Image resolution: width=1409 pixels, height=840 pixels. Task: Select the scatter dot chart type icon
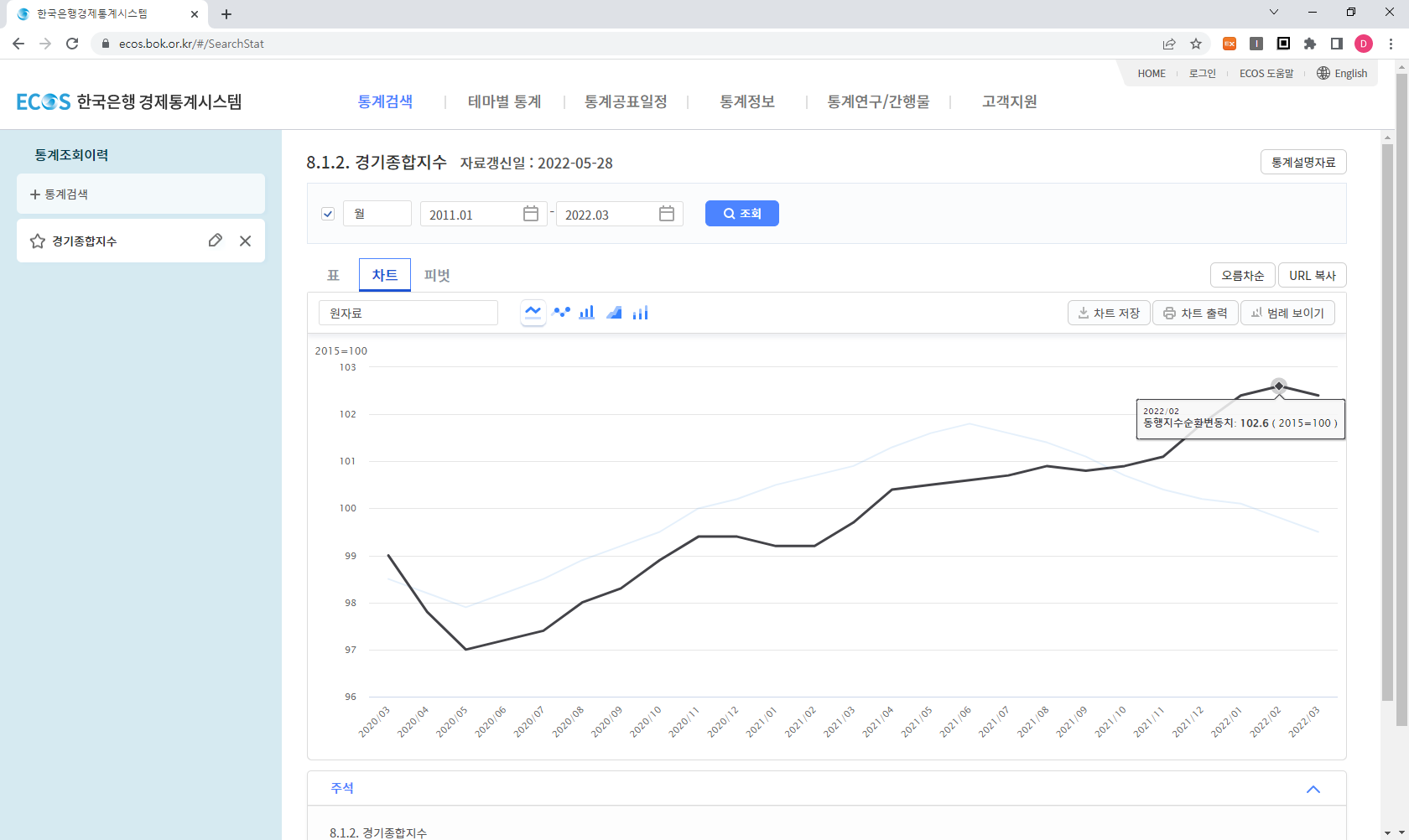pos(561,313)
